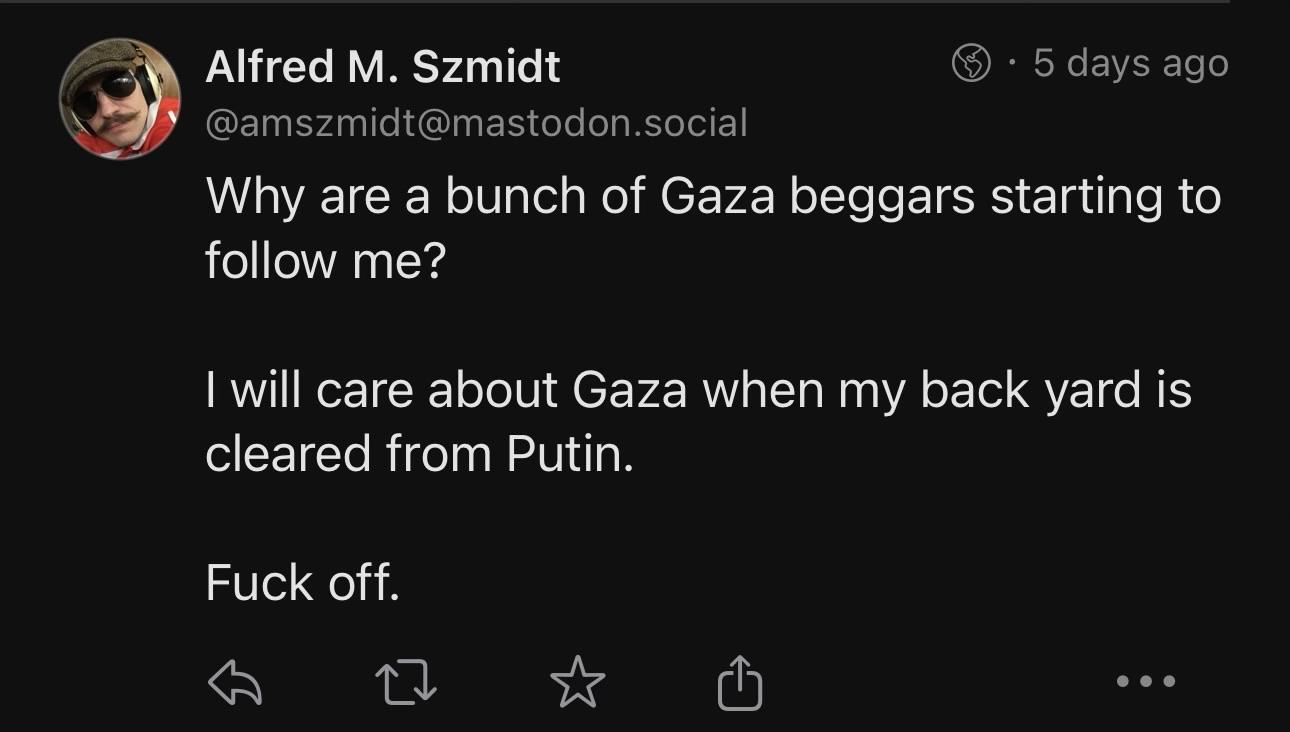Favorite the post with the star icon
The width and height of the screenshot is (1290, 732).
(577, 682)
